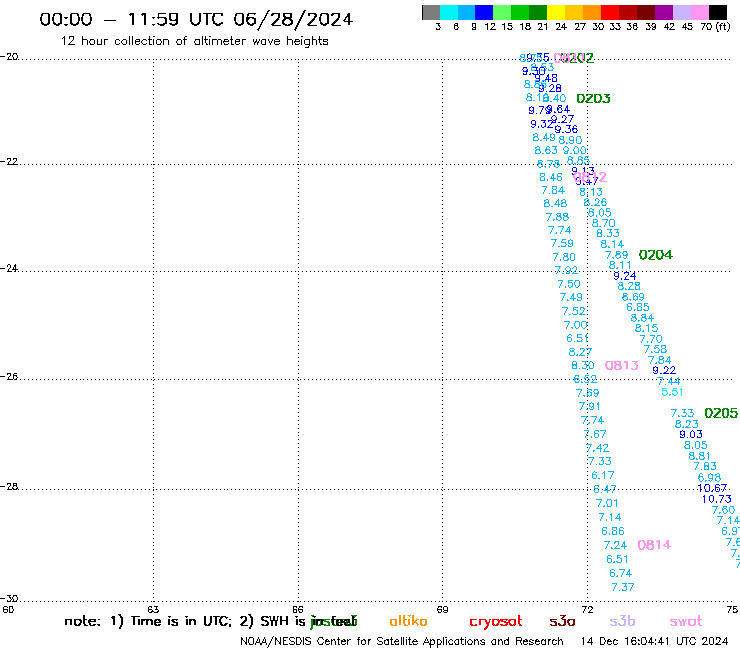This screenshot has width=740, height=650.
Task: Click the wave height value 8.23
Action: [x=686, y=424]
